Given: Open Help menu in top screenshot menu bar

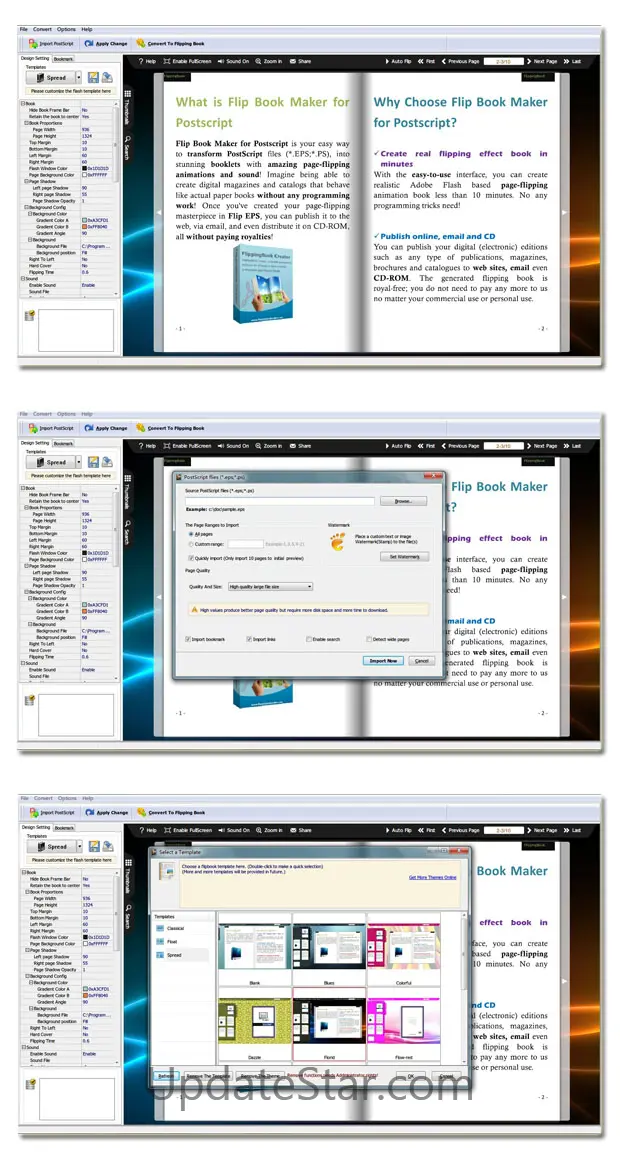Looking at the screenshot, I should [87, 29].
